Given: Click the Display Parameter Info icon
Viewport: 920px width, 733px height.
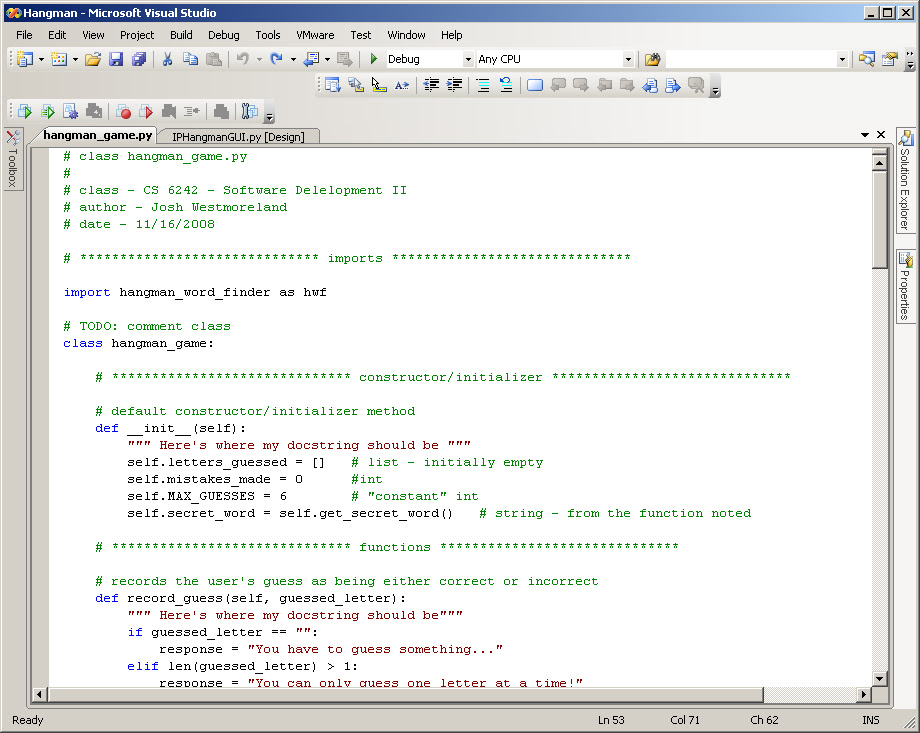Looking at the screenshot, I should [356, 85].
